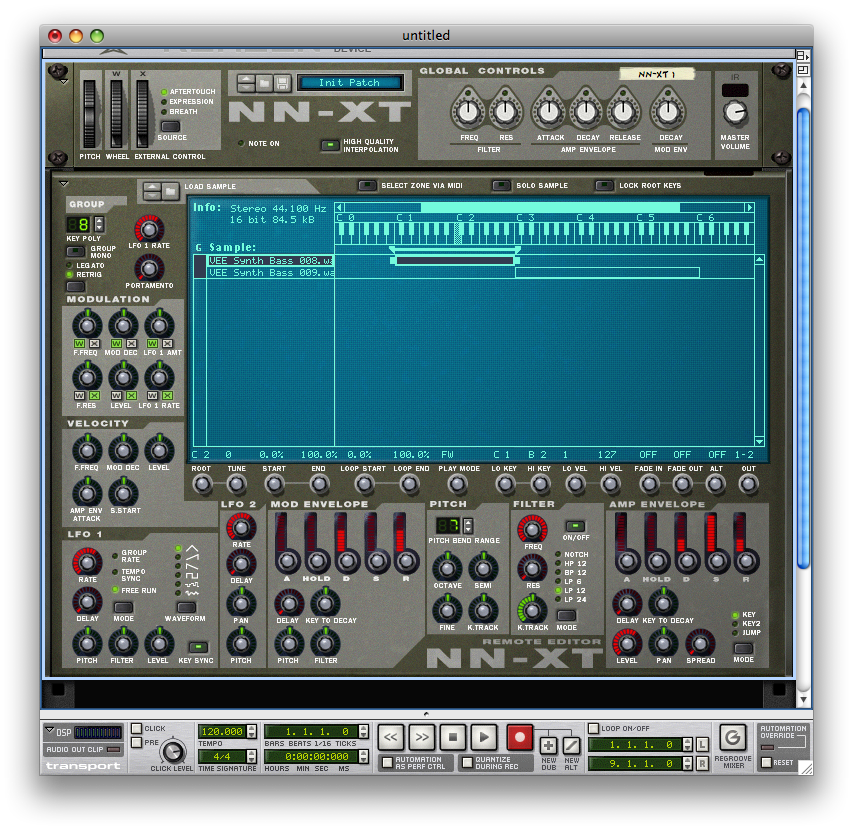Viewport: 853px width, 830px height.
Task: Toggle High Quality Interpolation switch
Action: point(330,145)
